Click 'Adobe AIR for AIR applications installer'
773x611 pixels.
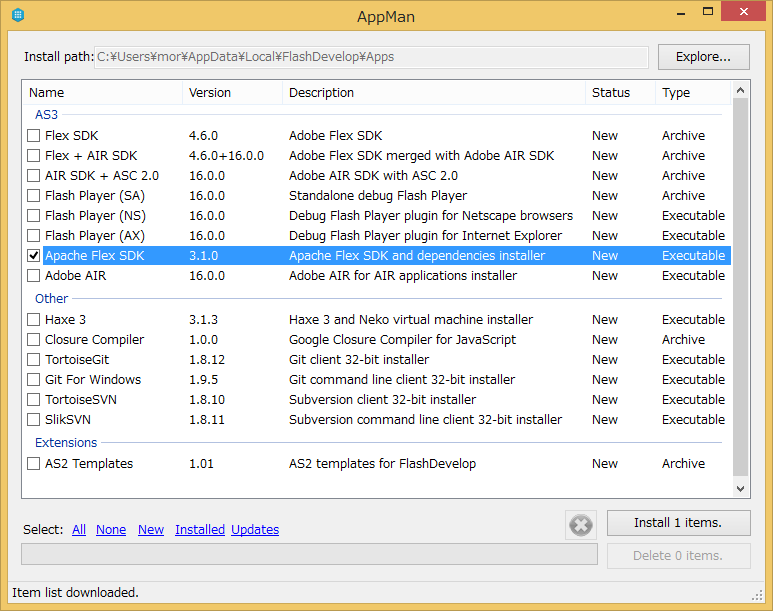403,276
